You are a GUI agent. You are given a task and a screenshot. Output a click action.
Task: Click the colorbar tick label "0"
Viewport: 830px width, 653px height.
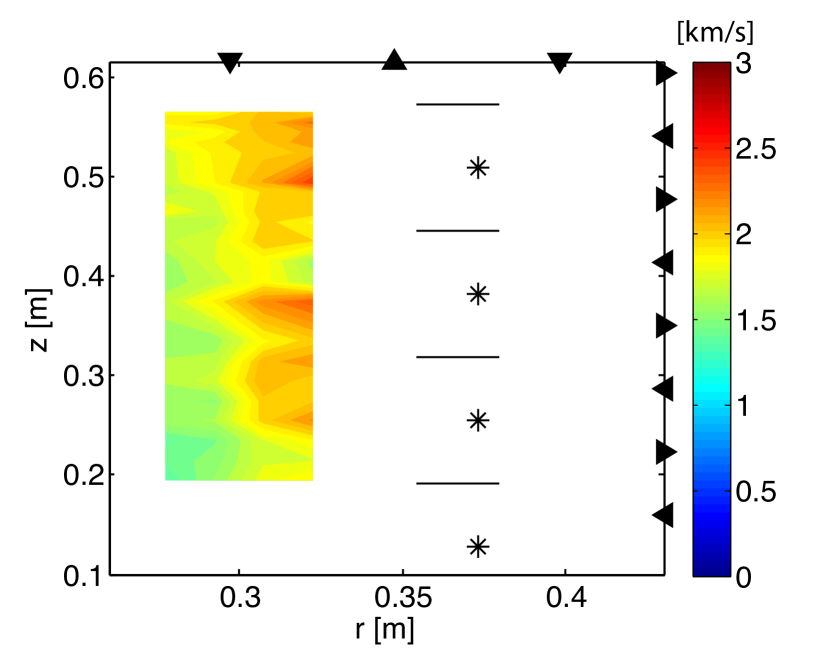(743, 577)
